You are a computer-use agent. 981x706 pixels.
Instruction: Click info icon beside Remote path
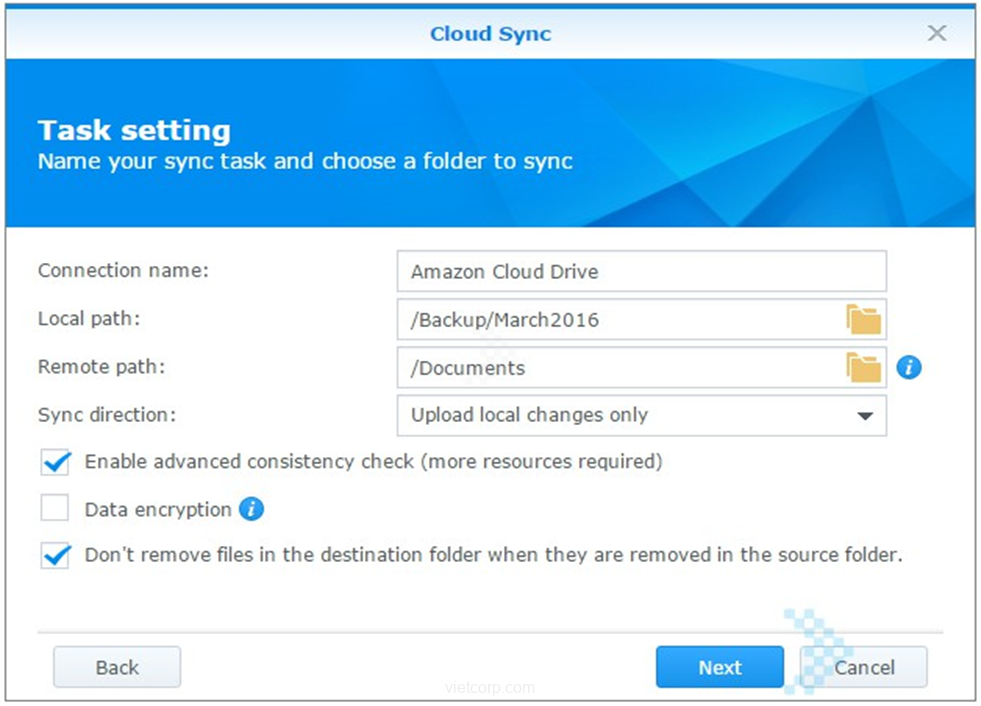(x=908, y=368)
